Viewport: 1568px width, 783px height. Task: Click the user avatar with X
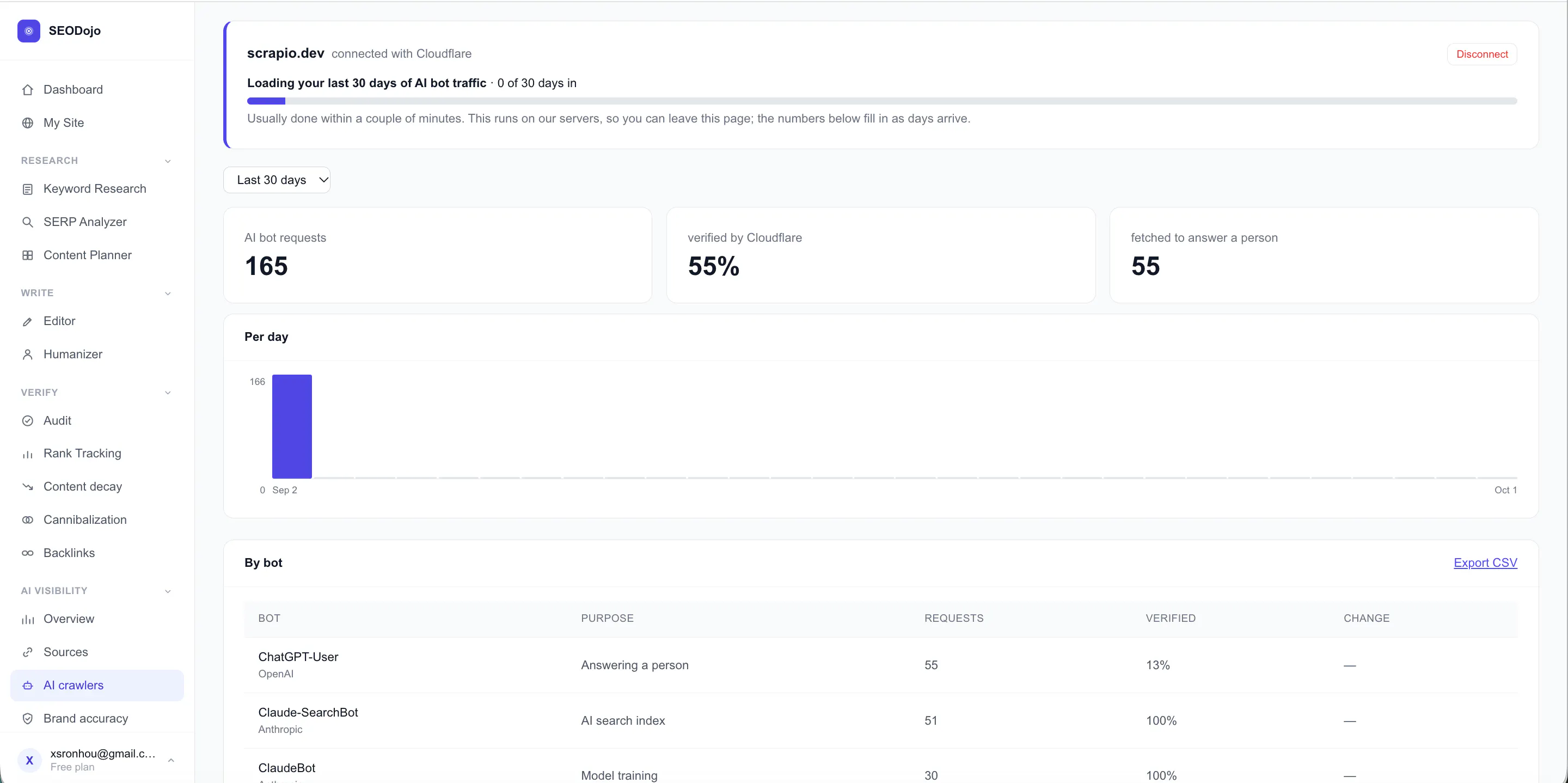(29, 760)
